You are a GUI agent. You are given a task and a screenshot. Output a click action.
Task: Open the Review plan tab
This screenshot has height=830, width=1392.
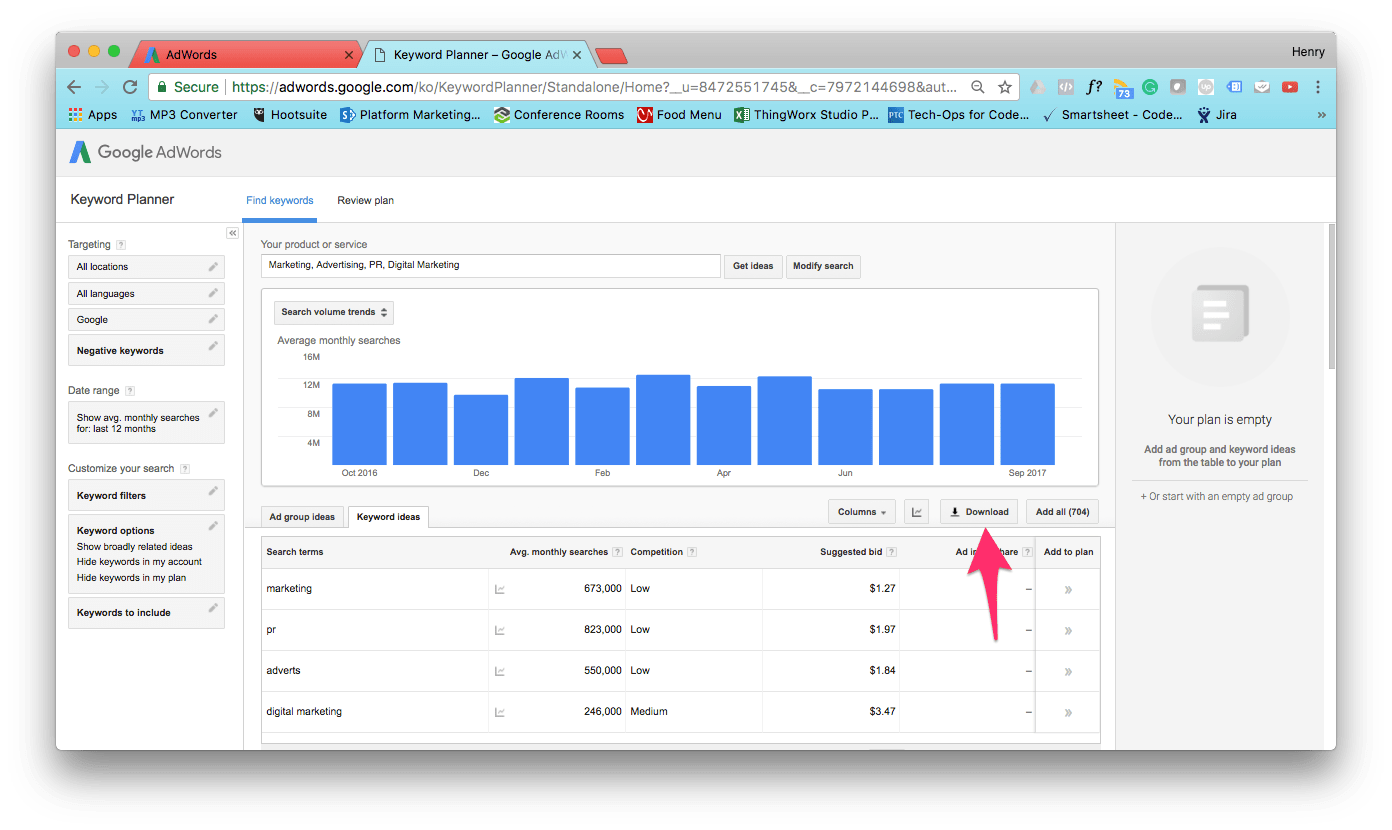coord(365,201)
